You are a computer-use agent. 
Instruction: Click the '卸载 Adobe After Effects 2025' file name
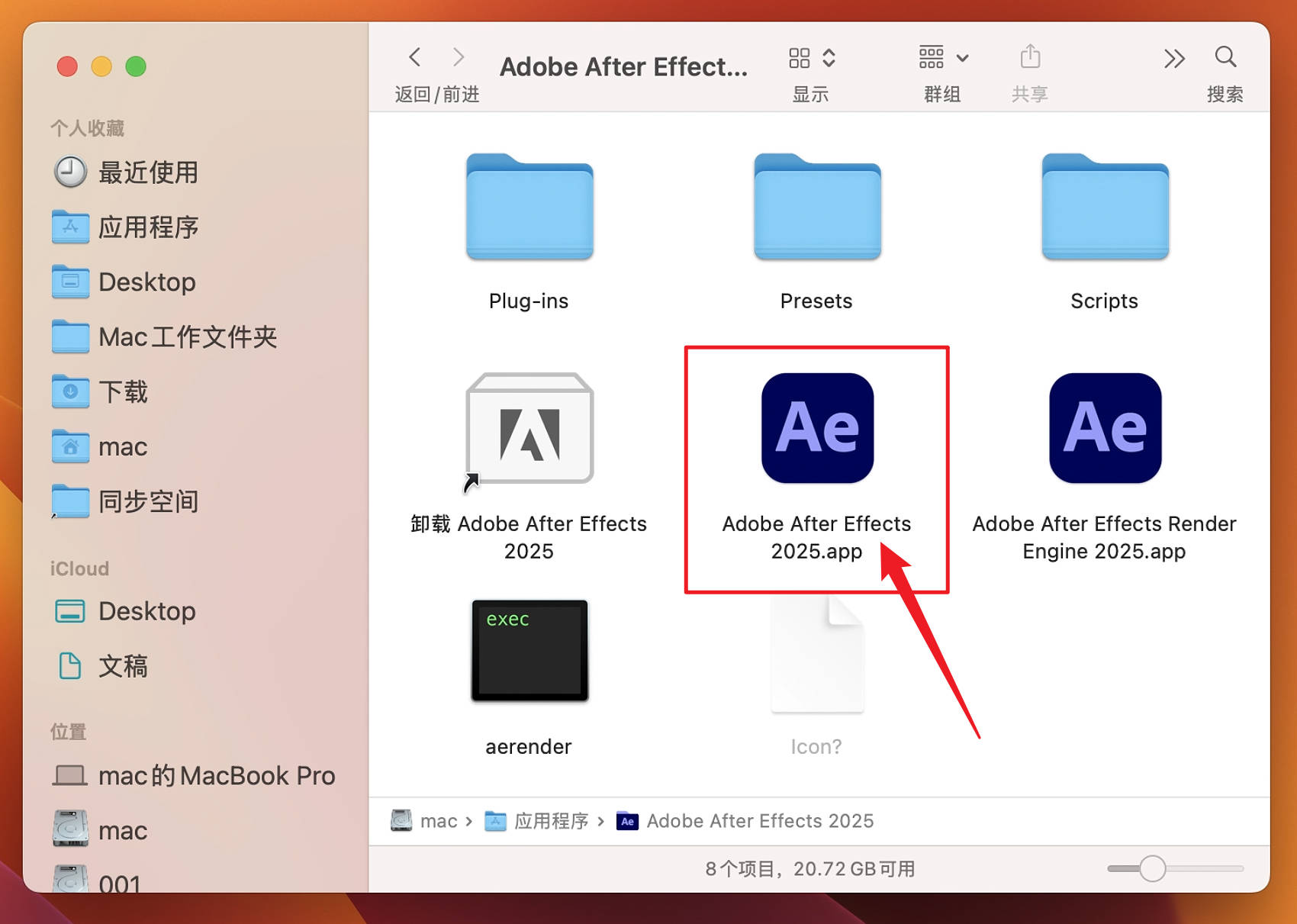pyautogui.click(x=529, y=538)
